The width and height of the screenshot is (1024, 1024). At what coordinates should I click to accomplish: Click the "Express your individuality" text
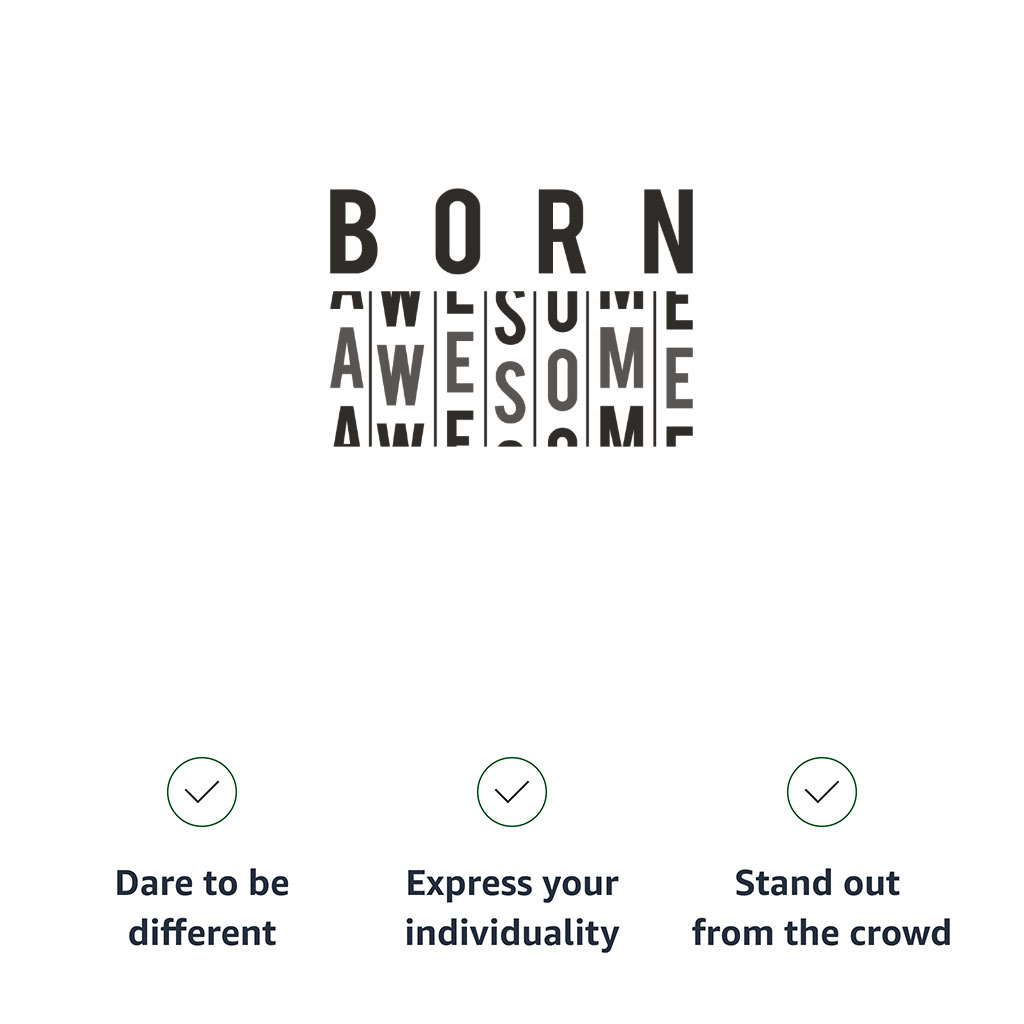512,908
